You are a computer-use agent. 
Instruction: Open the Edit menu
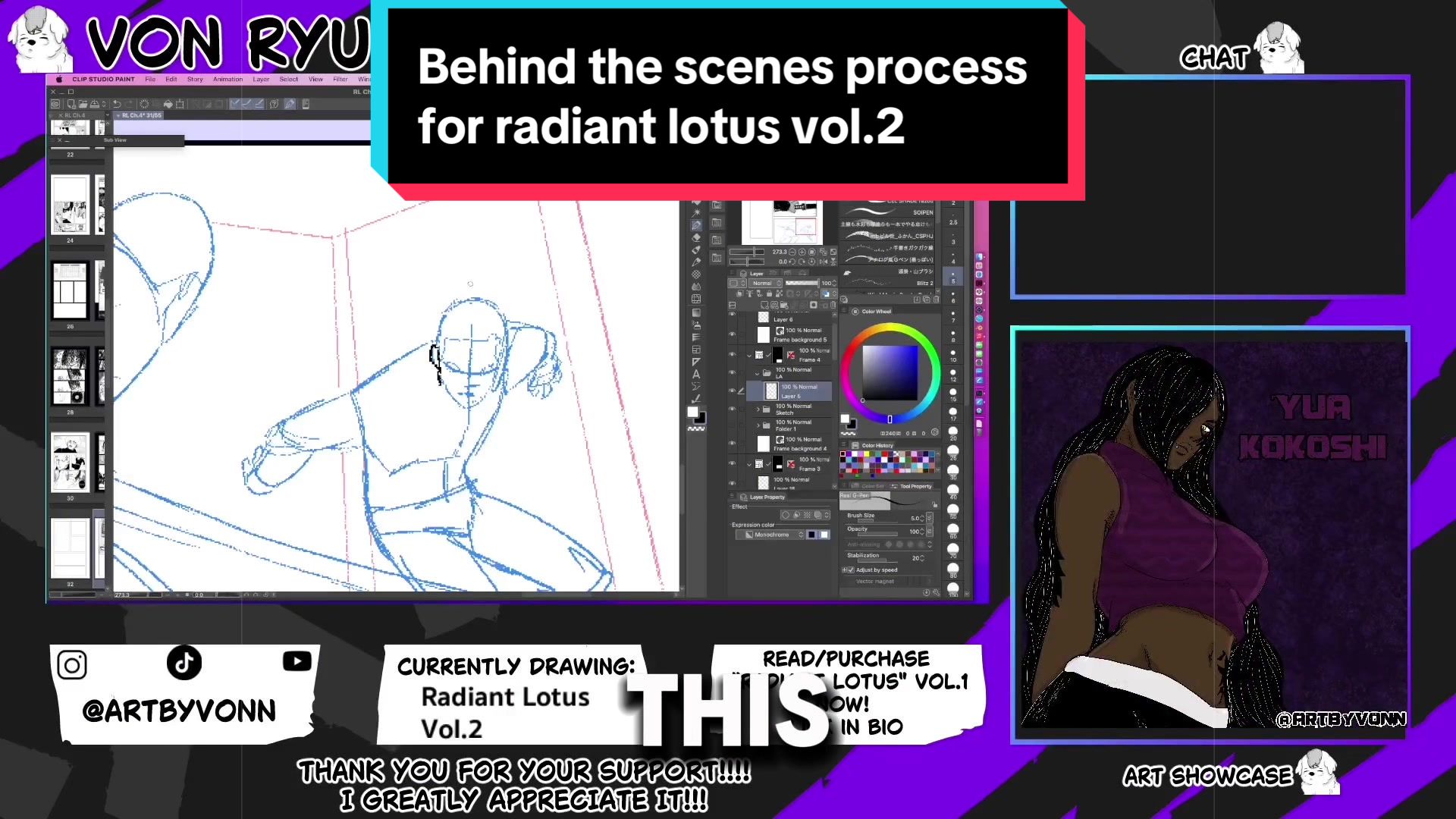pos(171,79)
